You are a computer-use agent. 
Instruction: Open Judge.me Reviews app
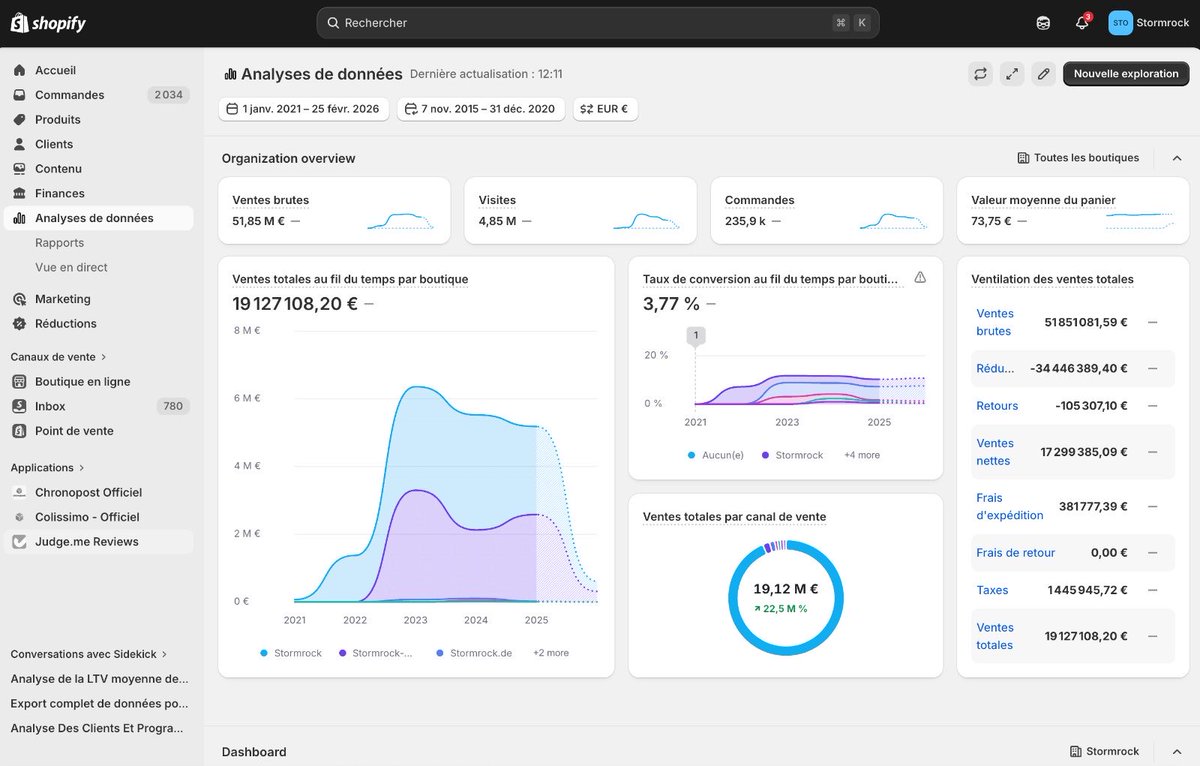(100, 541)
